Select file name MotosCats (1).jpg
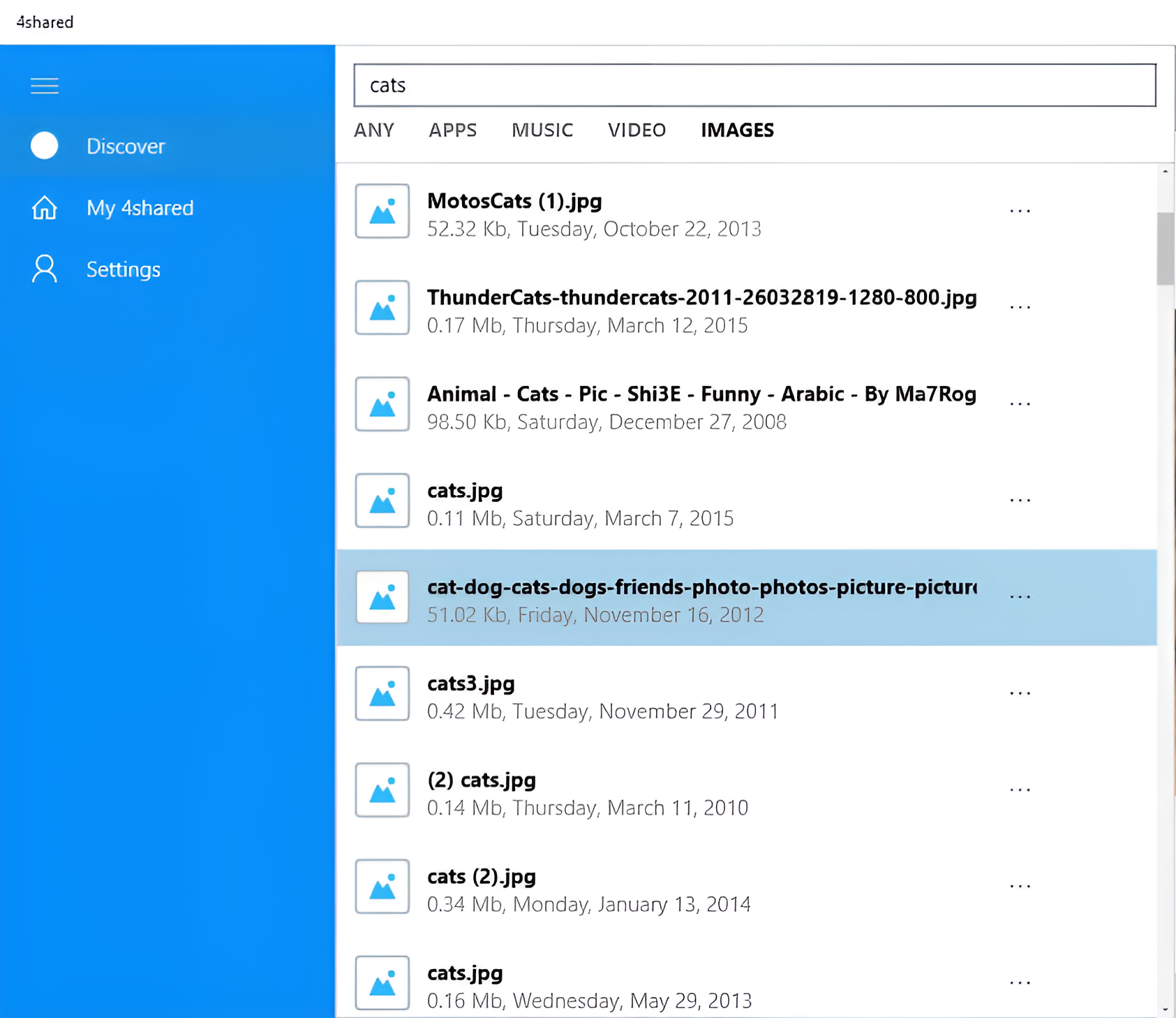Screen dimensions: 1176x1018 tap(514, 201)
